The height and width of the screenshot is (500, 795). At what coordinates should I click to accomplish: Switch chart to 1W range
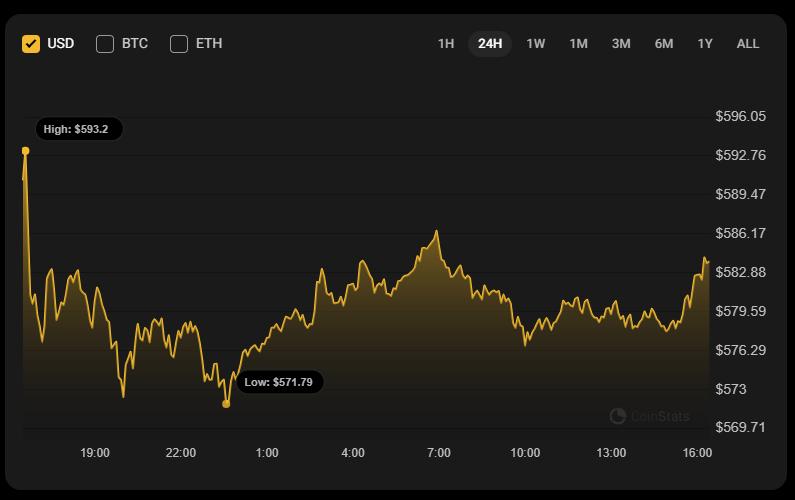536,43
